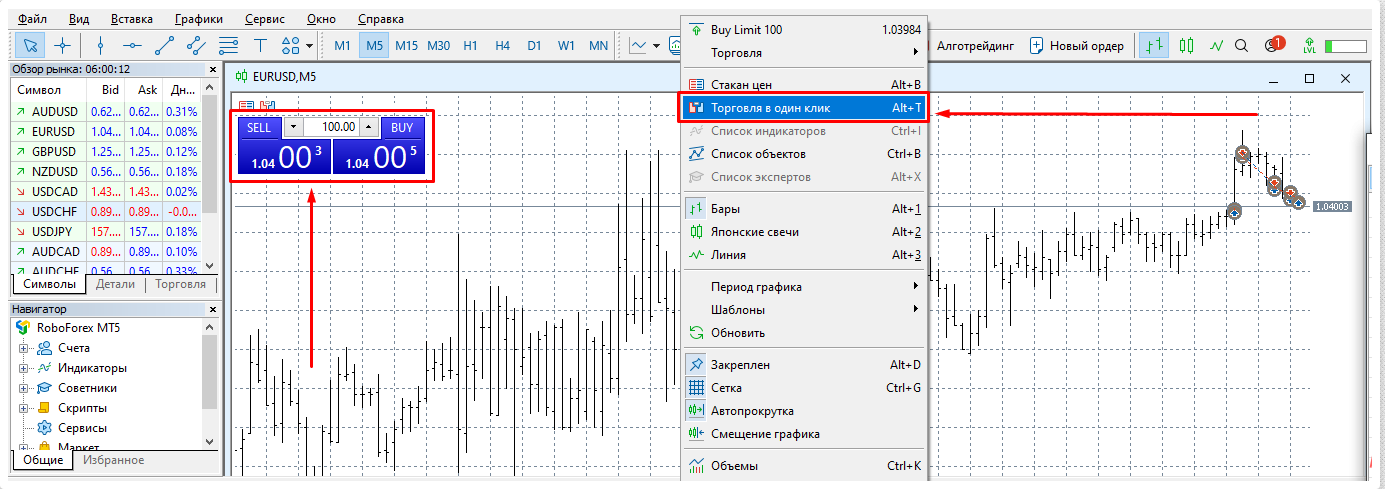Select the arrow cursor tool
Image resolution: width=1385 pixels, height=489 pixels.
click(30, 45)
